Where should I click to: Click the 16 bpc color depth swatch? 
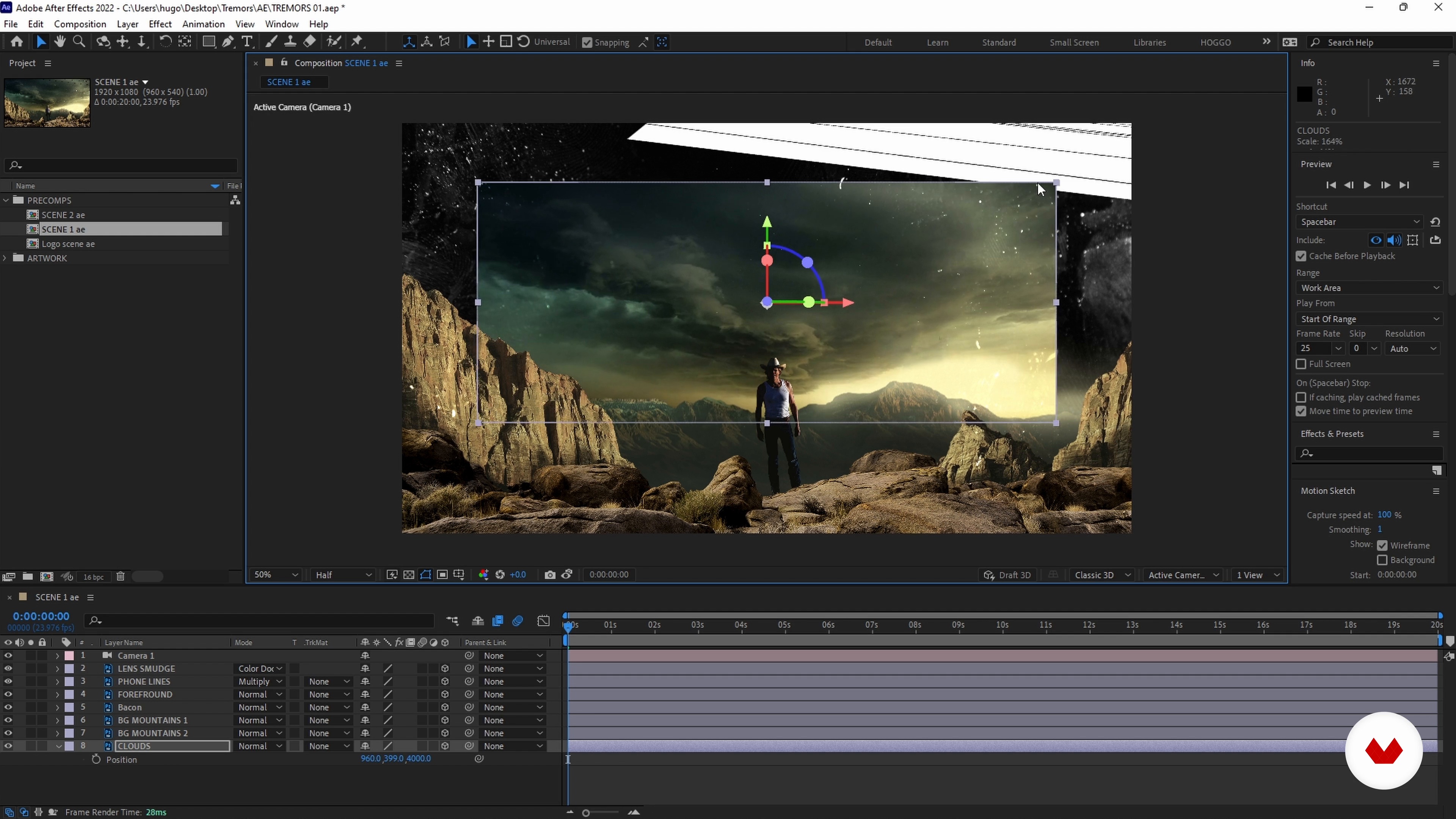coord(93,576)
